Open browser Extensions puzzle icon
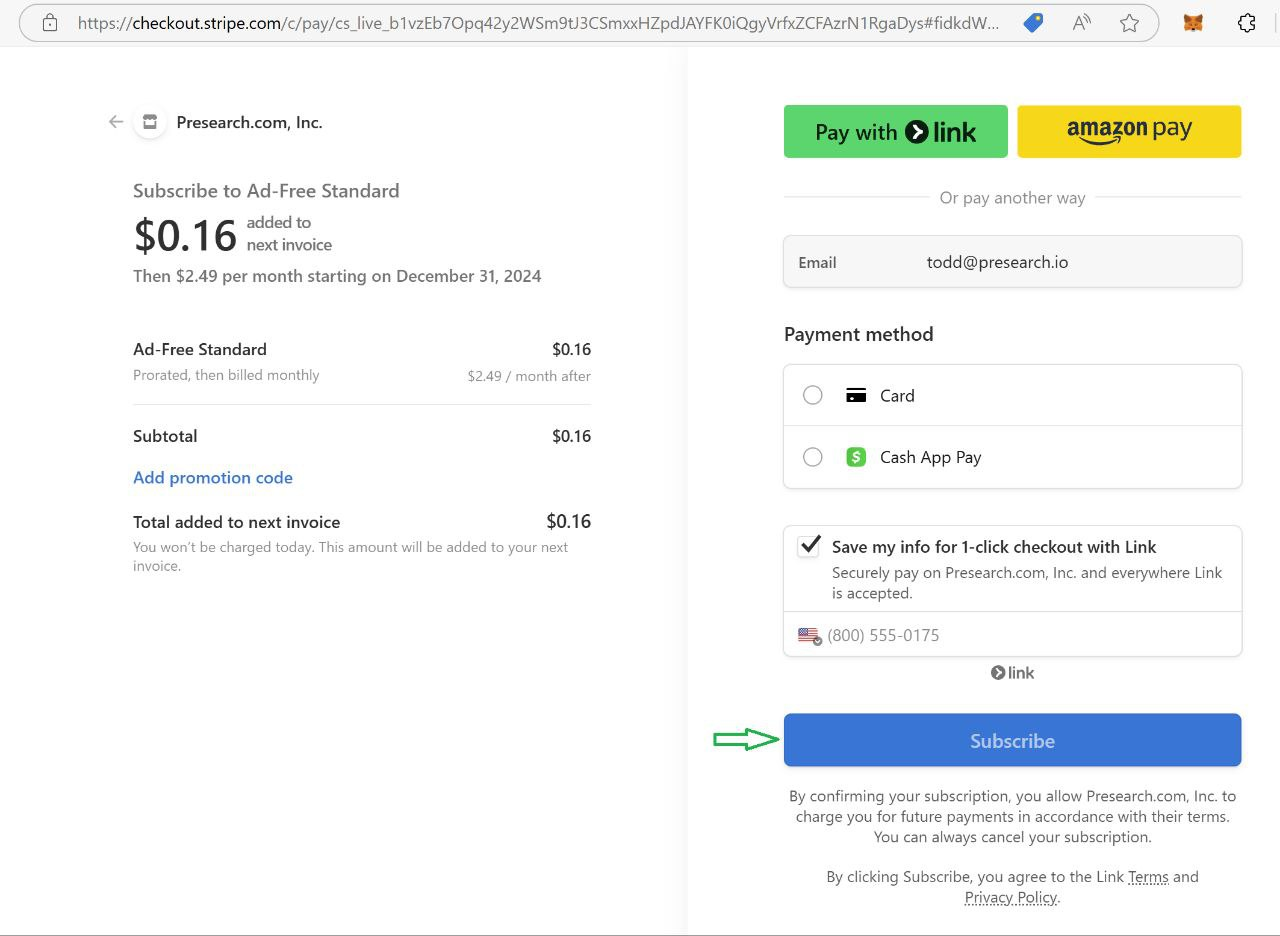The height and width of the screenshot is (936, 1280). pyautogui.click(x=1246, y=23)
